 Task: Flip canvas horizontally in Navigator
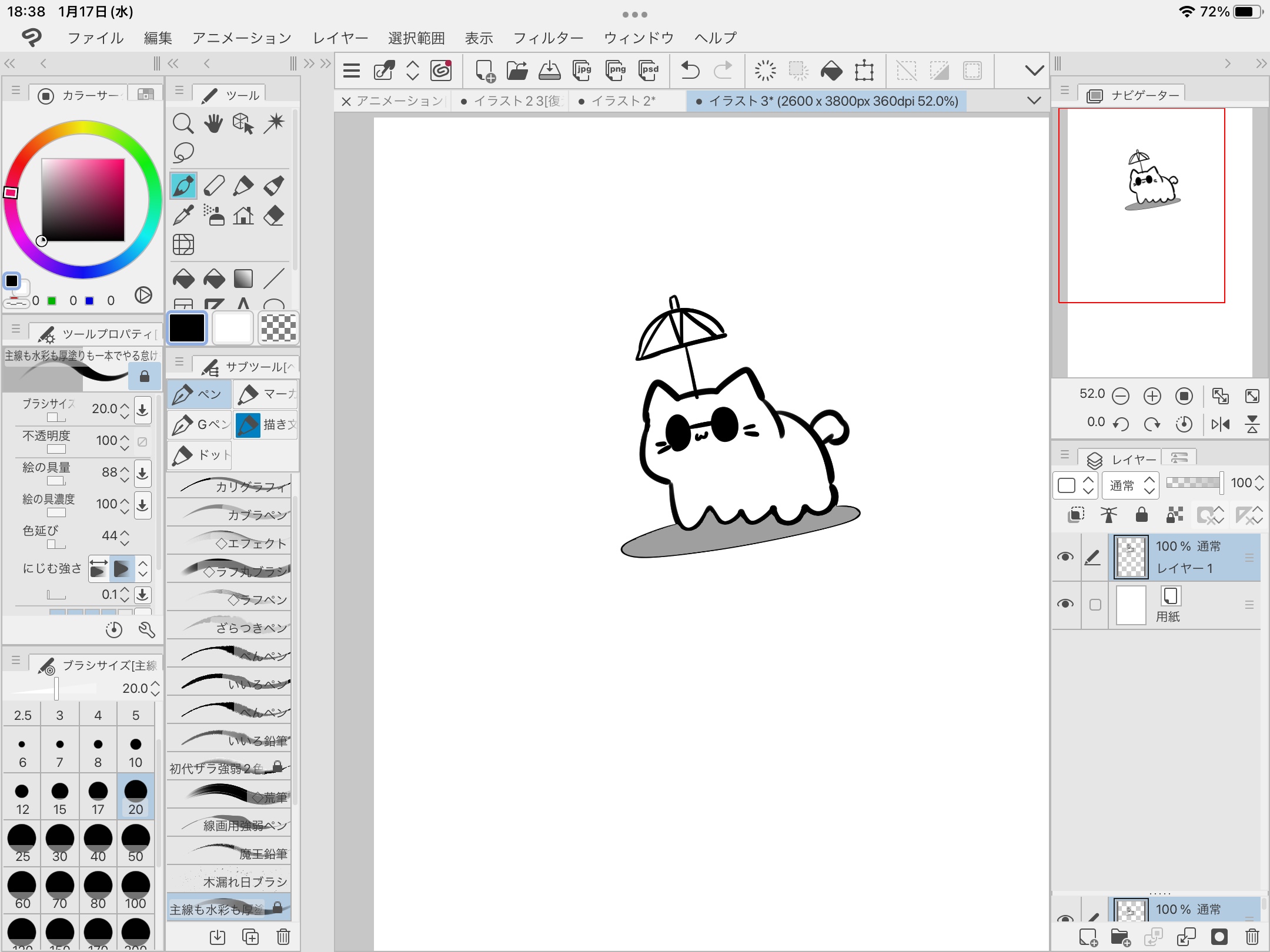pyautogui.click(x=1220, y=424)
